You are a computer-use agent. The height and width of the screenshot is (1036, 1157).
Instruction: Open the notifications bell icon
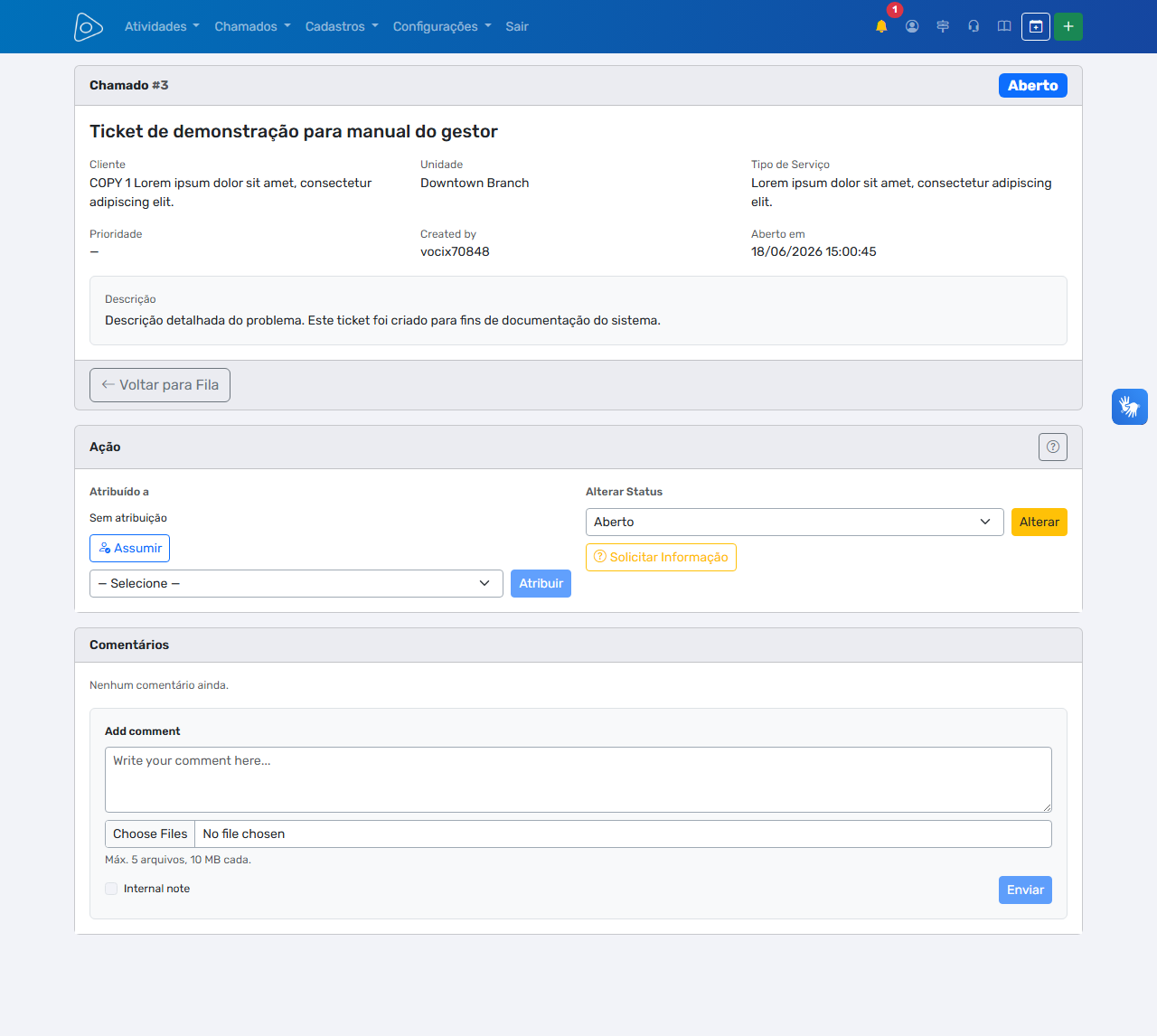881,26
